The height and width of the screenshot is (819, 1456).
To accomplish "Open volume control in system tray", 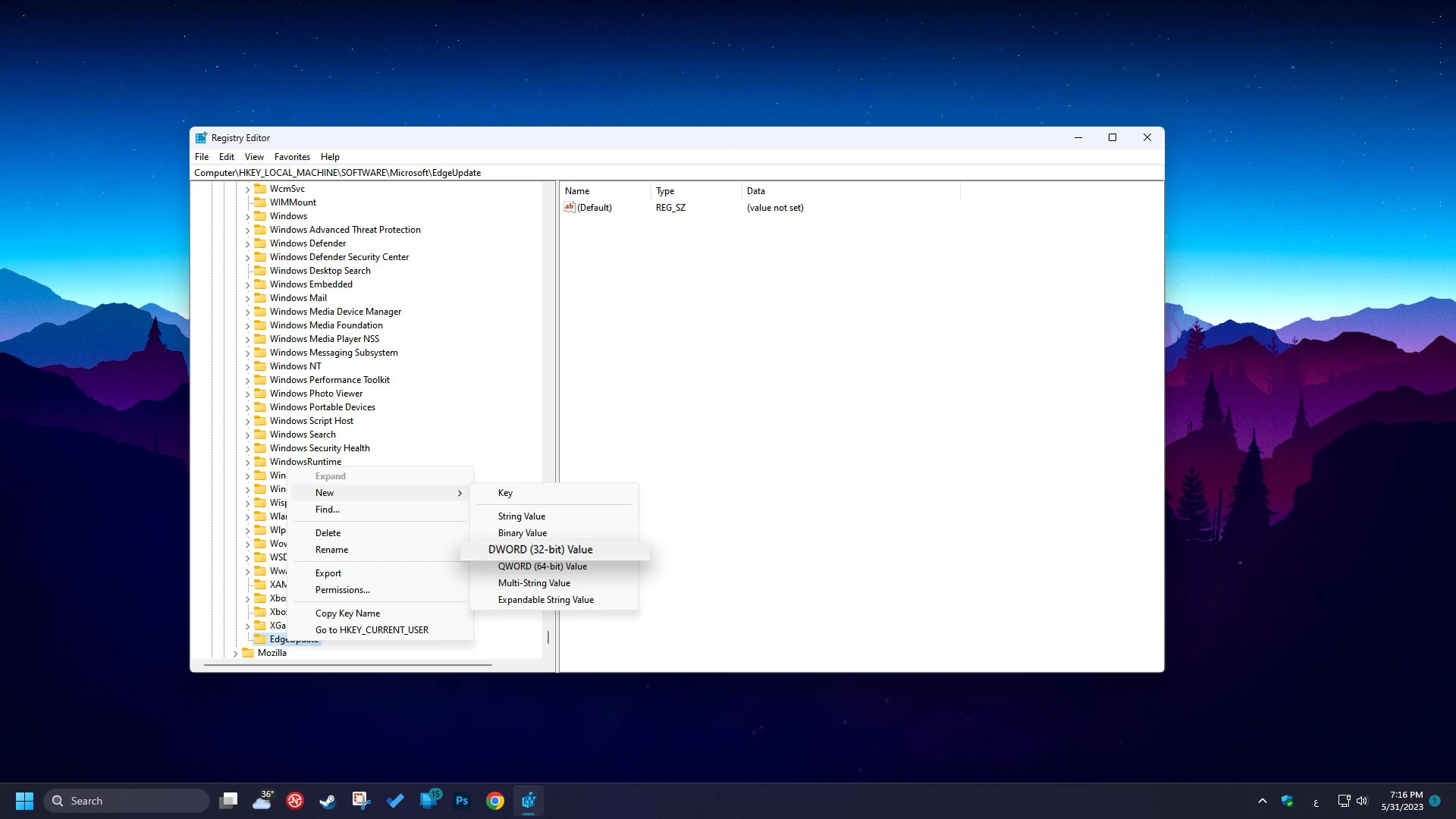I will coord(1362,801).
